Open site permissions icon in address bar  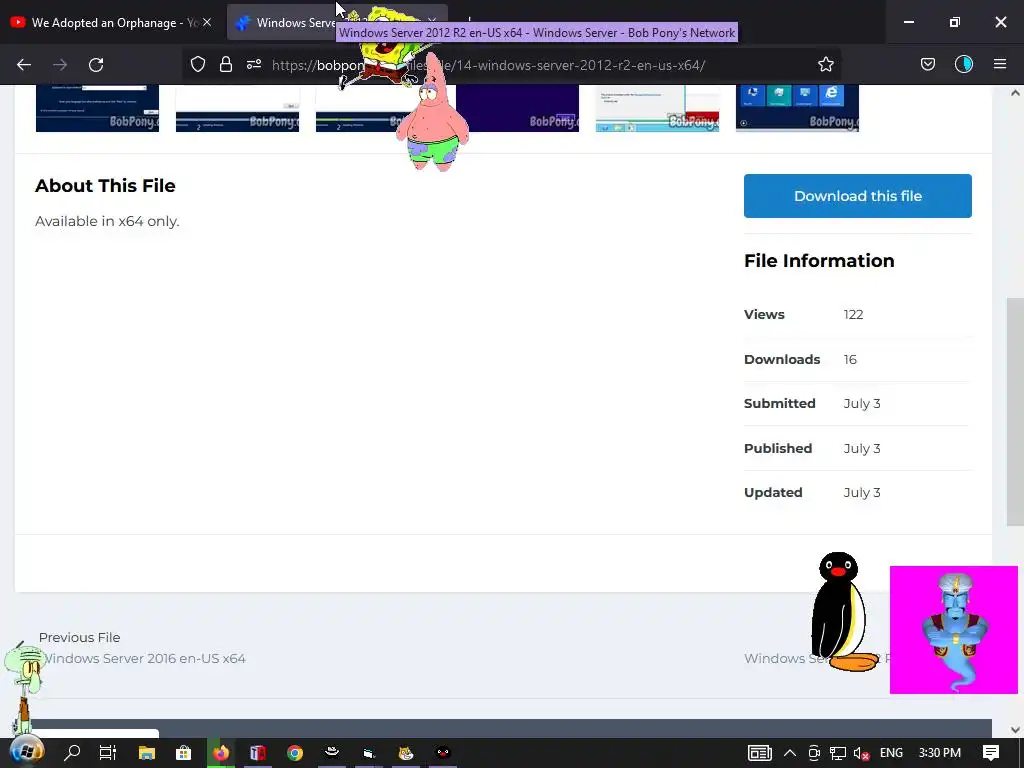pos(254,64)
